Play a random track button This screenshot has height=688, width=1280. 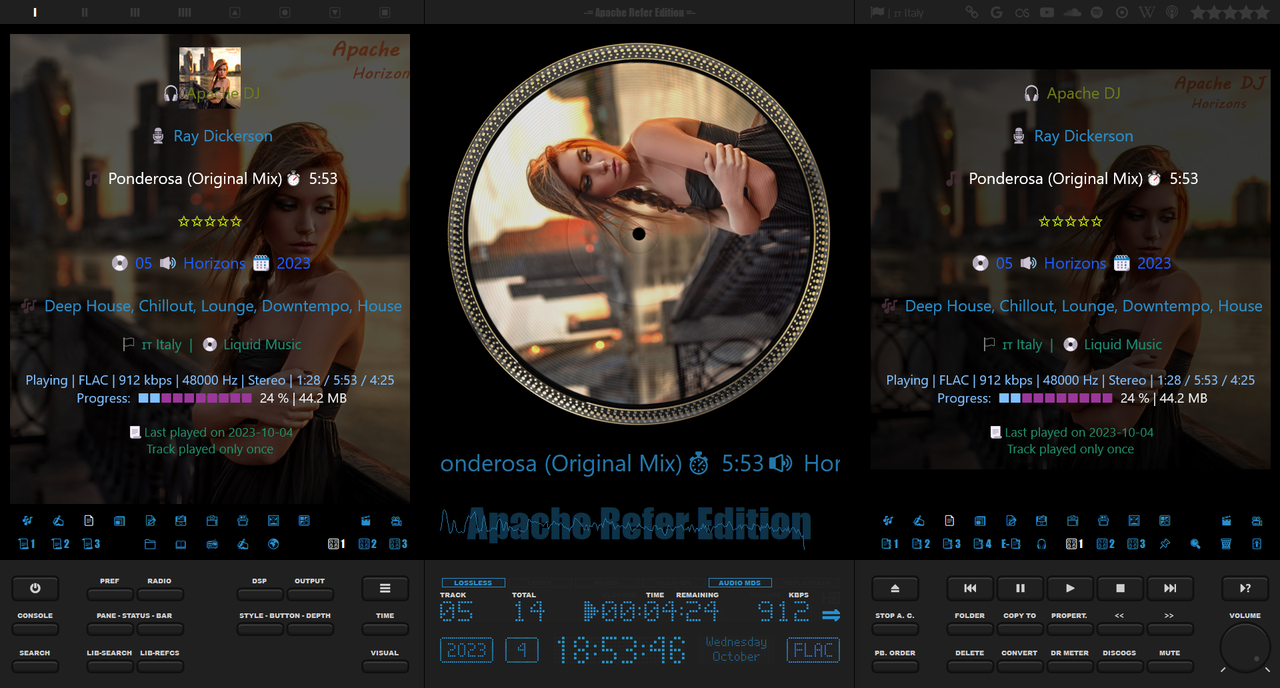point(1245,589)
